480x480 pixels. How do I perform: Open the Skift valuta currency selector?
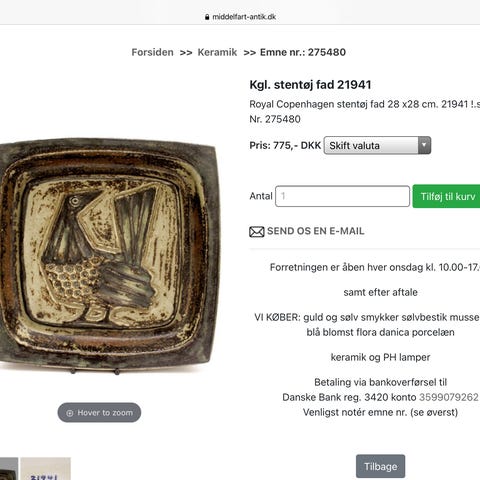(x=377, y=145)
